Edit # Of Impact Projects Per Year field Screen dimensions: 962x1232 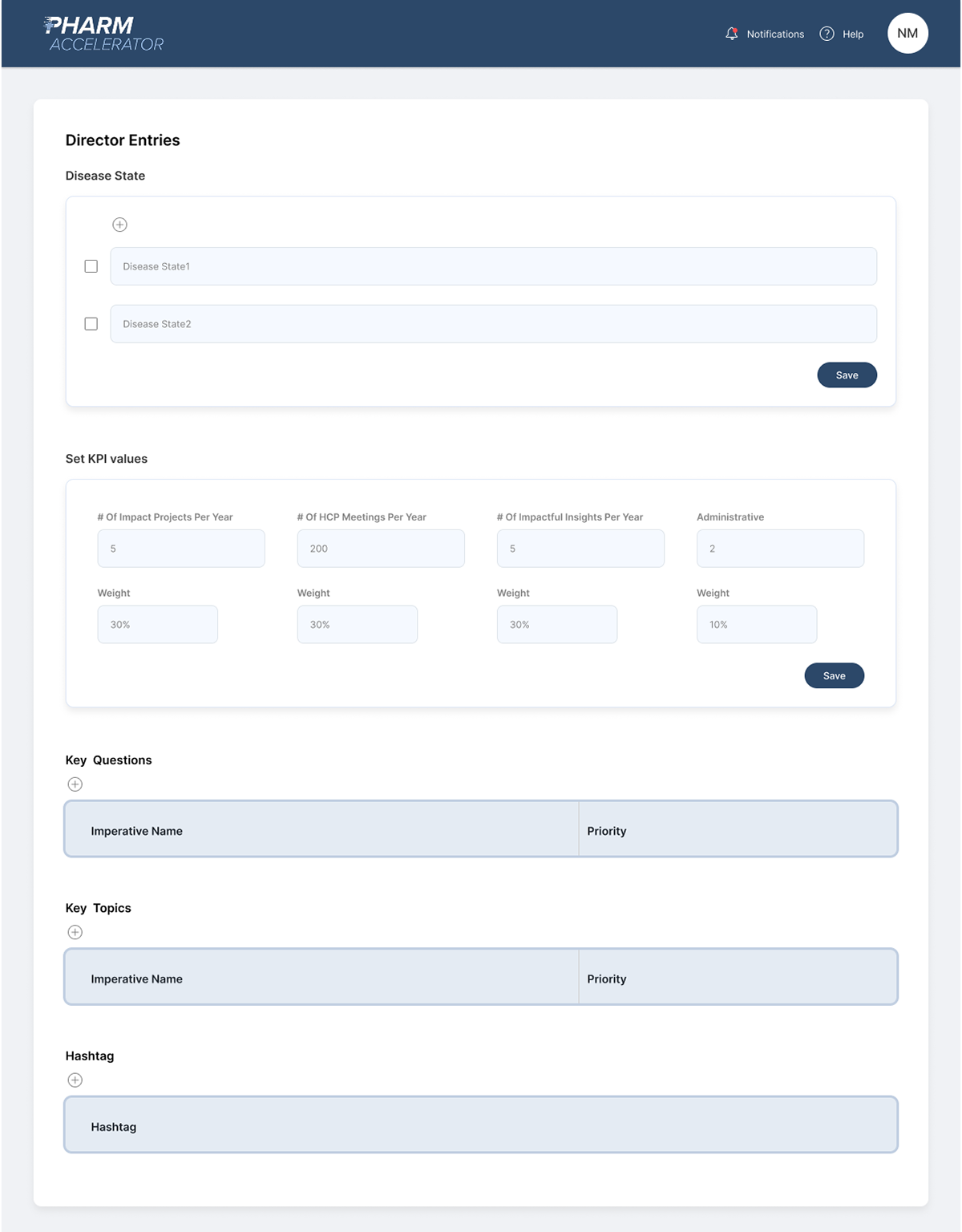(x=181, y=549)
